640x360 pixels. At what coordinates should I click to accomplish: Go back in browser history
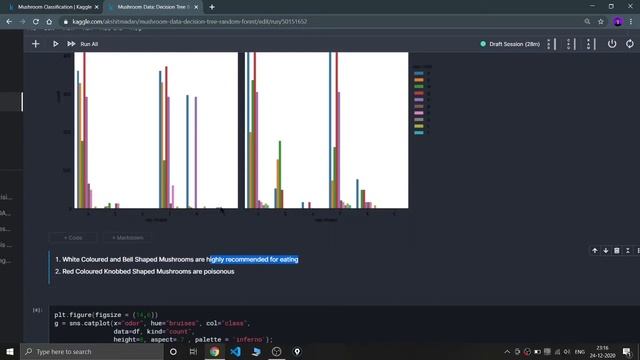(x=9, y=21)
